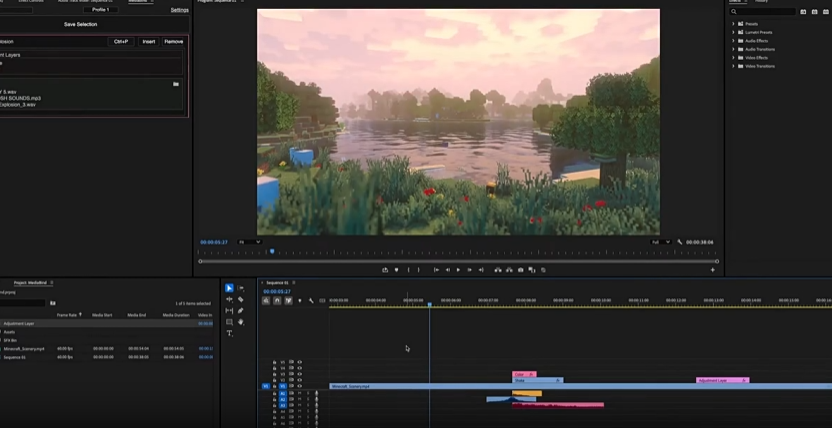Switch to the Sequence 01 timeline tab
The width and height of the screenshot is (832, 428).
point(277,283)
